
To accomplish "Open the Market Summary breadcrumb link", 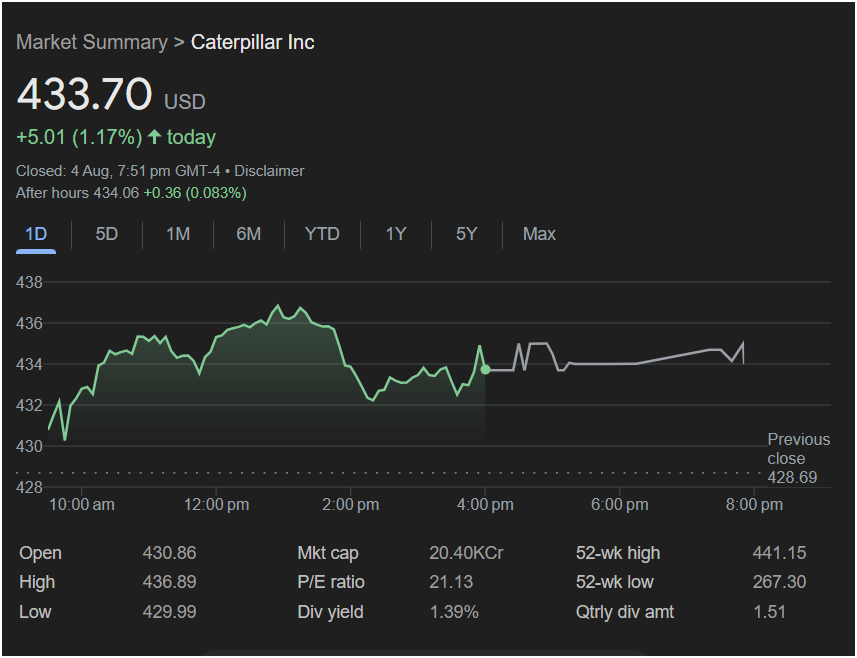I will click(x=92, y=42).
